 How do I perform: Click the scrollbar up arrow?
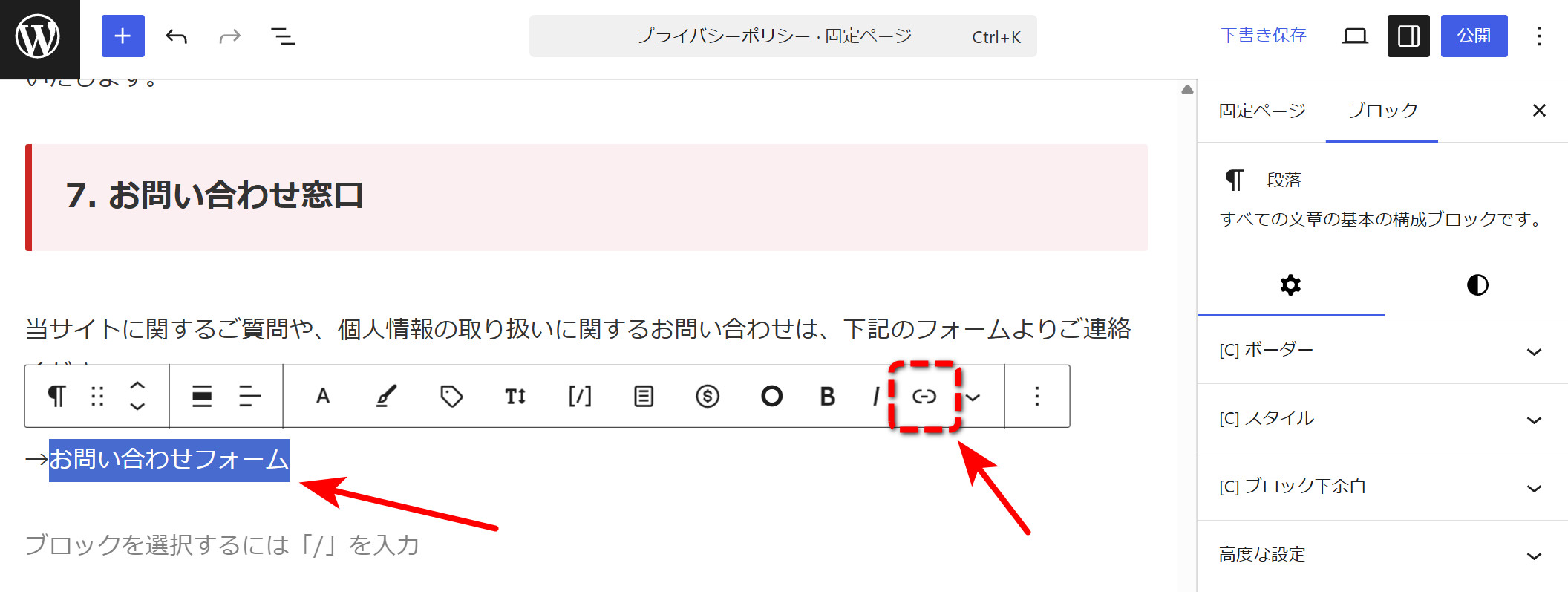pos(1187,89)
